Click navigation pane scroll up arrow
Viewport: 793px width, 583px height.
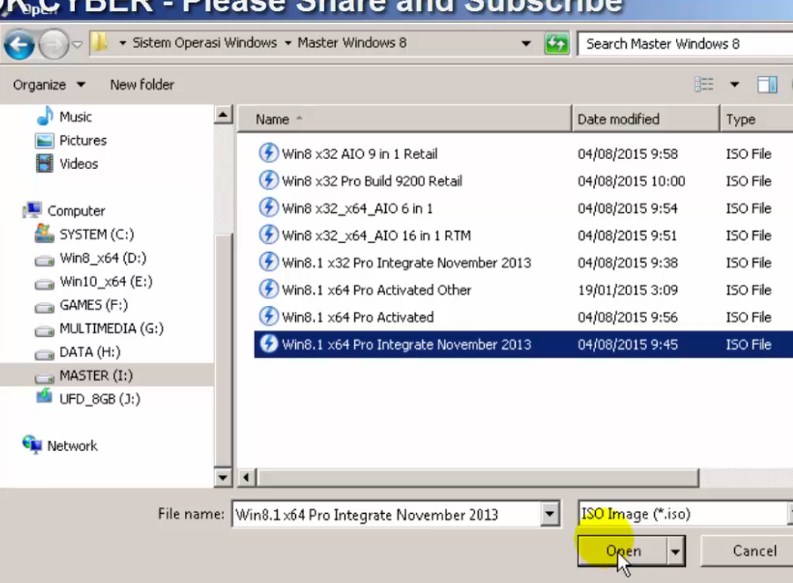click(223, 115)
